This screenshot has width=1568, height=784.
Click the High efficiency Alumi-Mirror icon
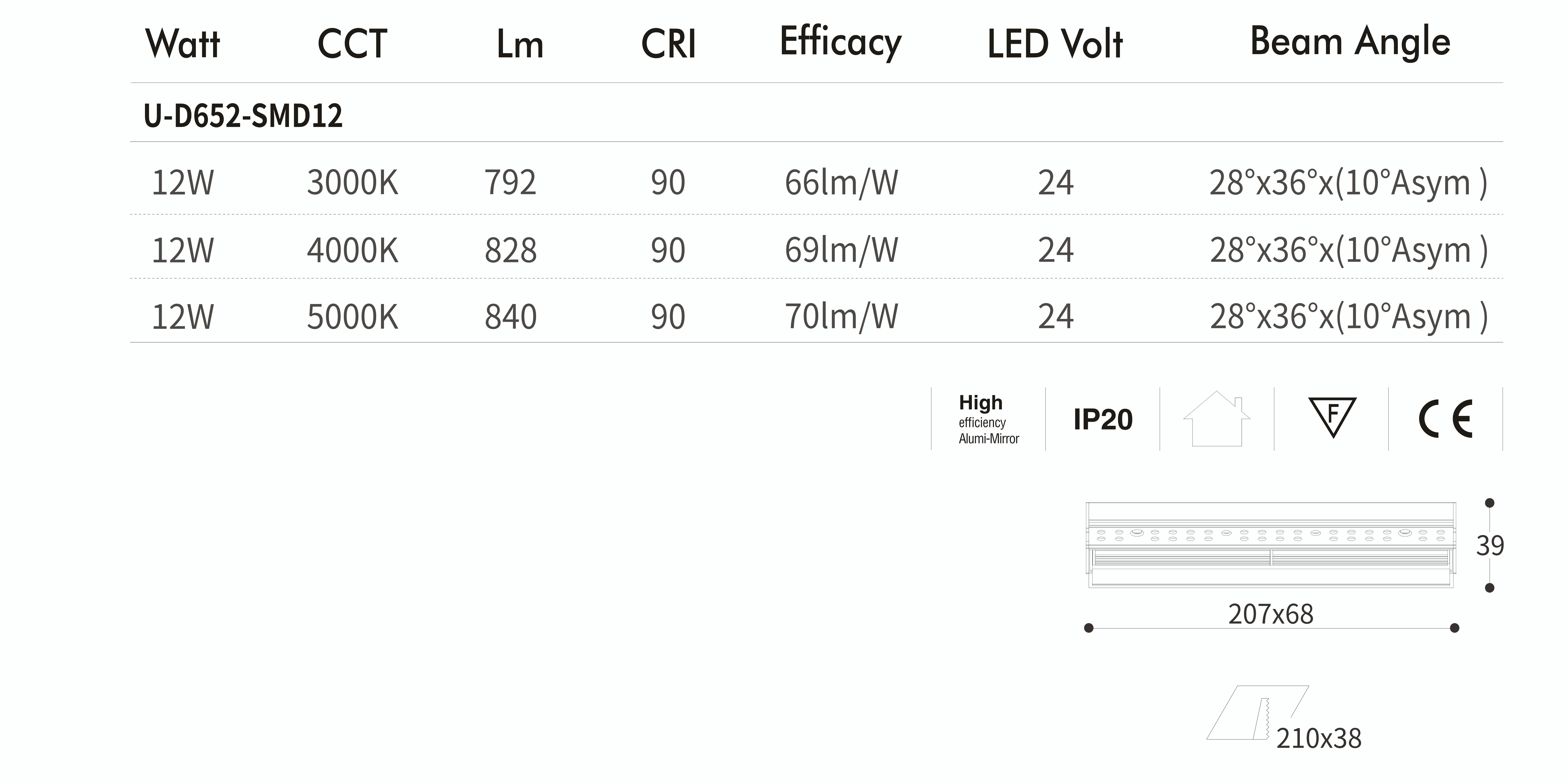point(988,419)
